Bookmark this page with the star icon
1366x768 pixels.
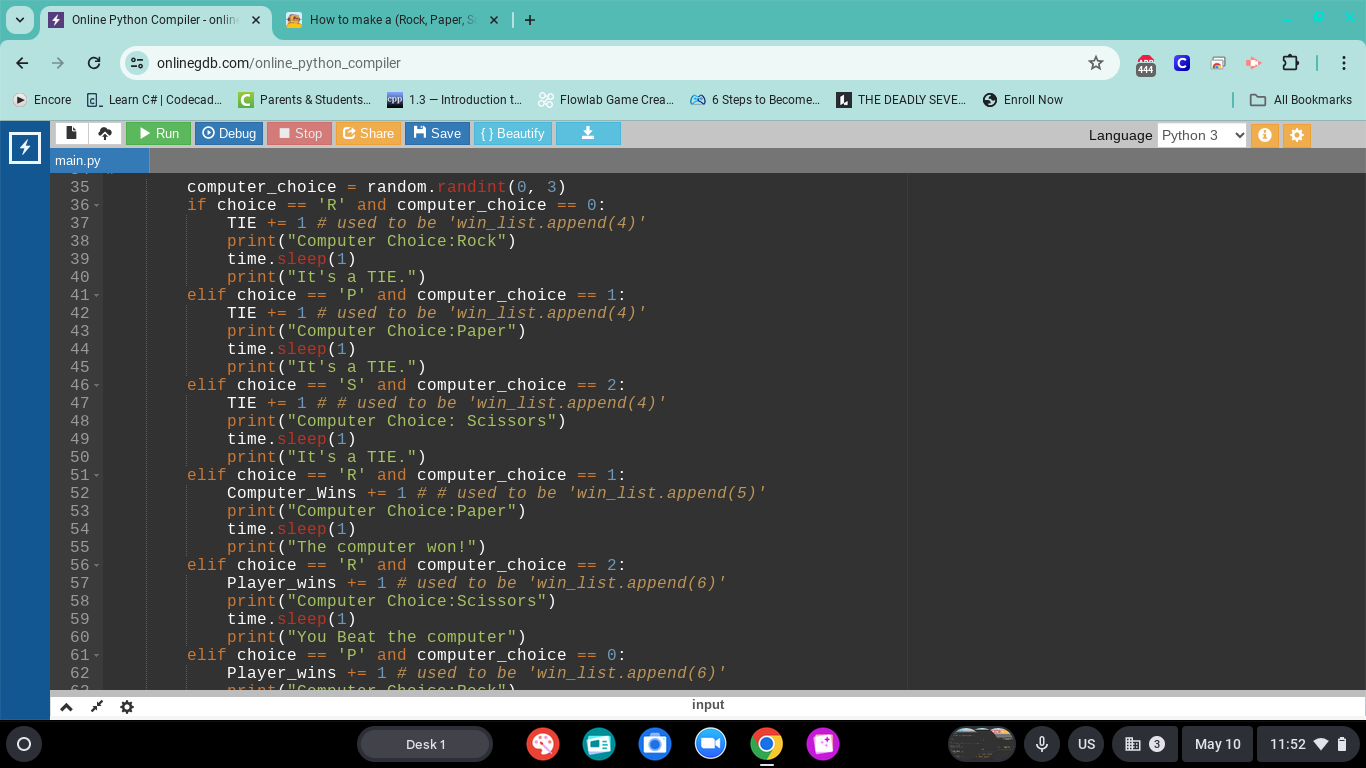[x=1096, y=63]
